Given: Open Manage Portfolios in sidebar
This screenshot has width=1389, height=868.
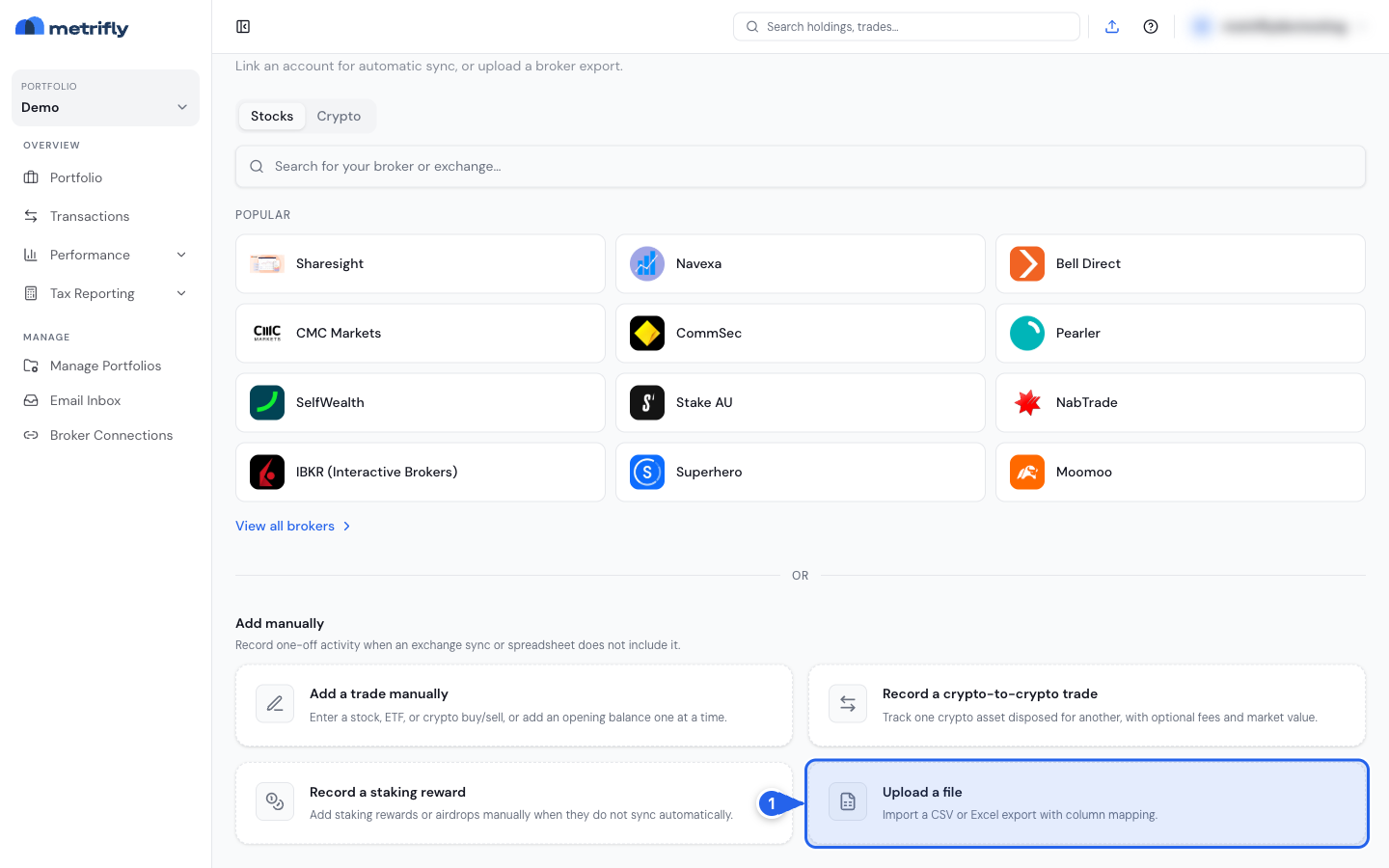Looking at the screenshot, I should [106, 366].
